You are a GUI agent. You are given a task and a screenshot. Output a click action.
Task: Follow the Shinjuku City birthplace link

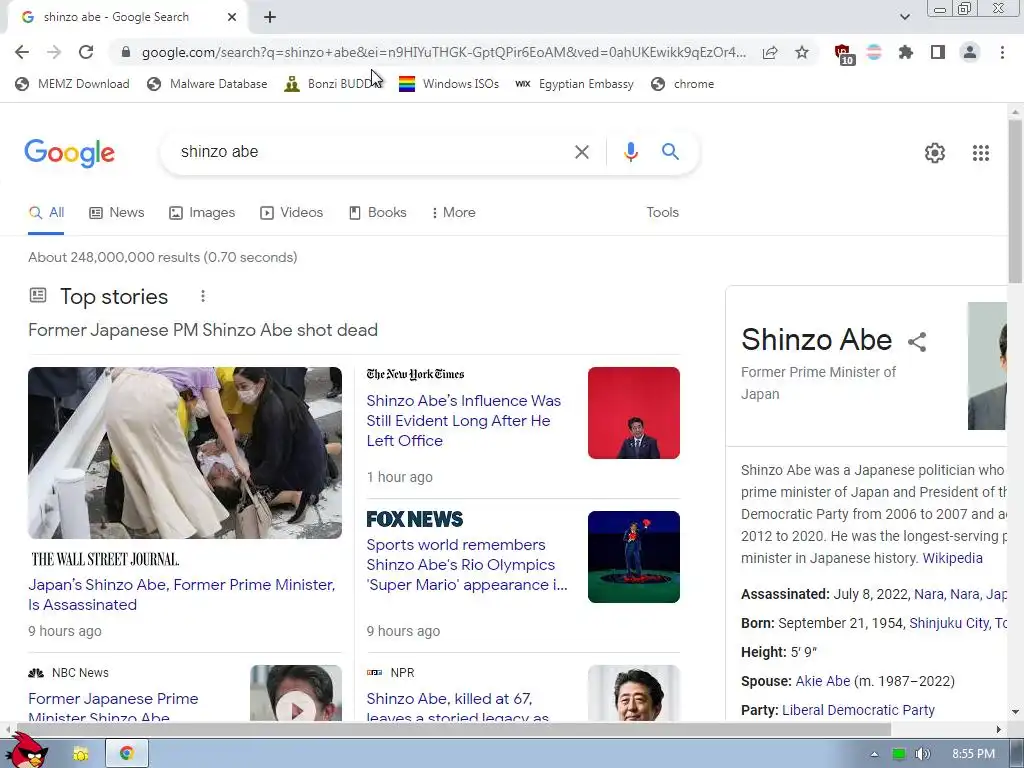(957, 623)
